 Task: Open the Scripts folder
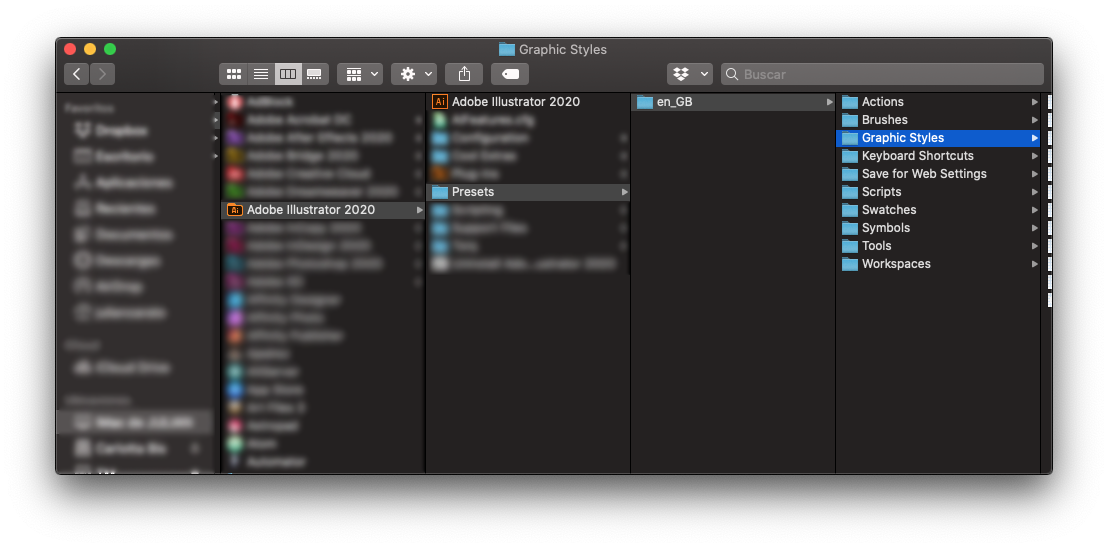coord(938,192)
